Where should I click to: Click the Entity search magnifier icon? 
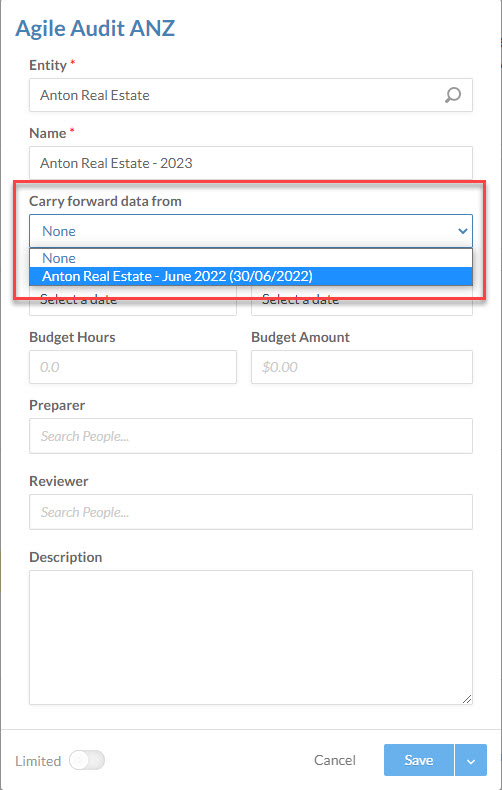pyautogui.click(x=453, y=95)
